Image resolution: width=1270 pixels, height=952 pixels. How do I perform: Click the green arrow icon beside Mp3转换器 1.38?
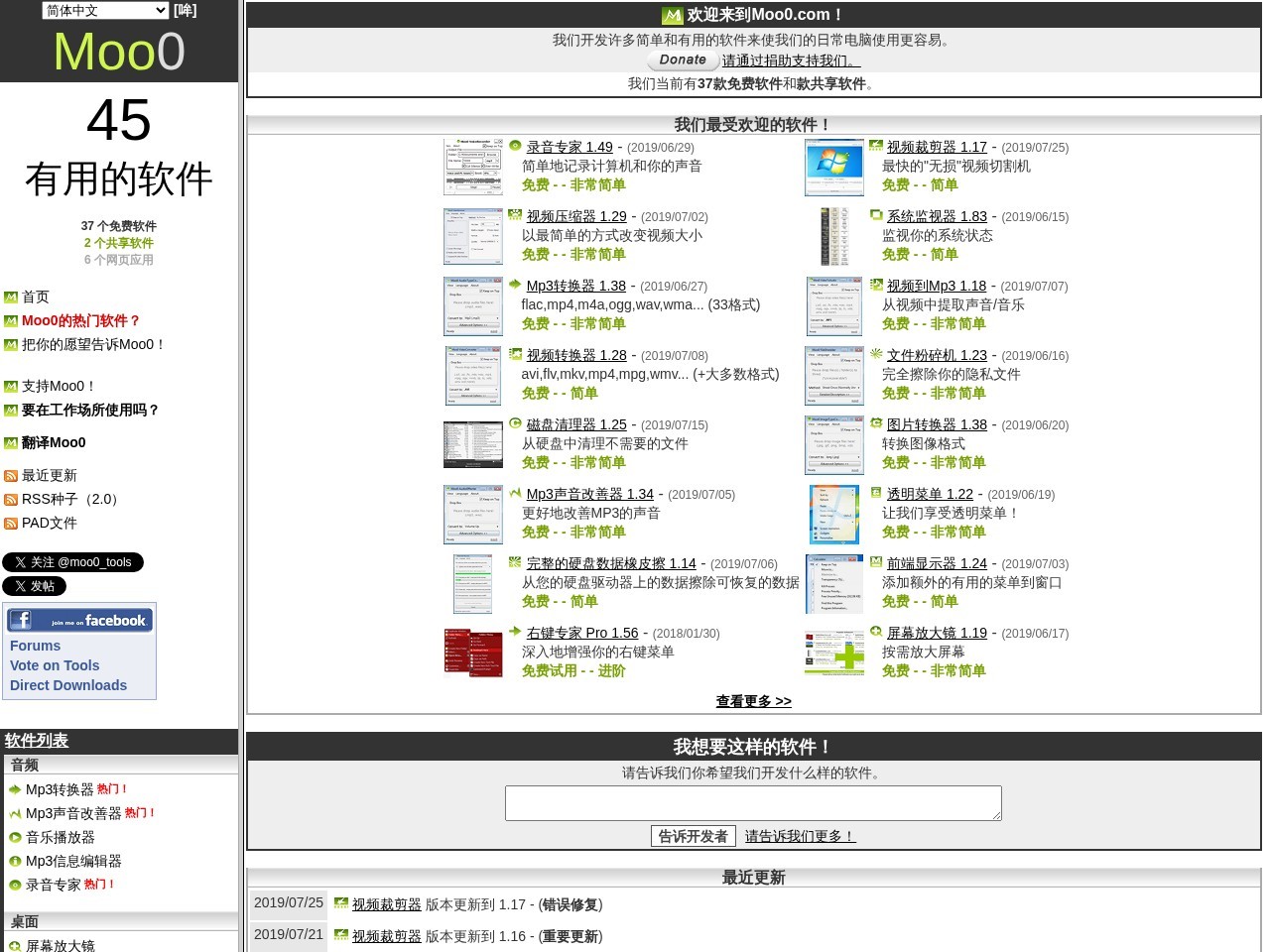click(515, 285)
